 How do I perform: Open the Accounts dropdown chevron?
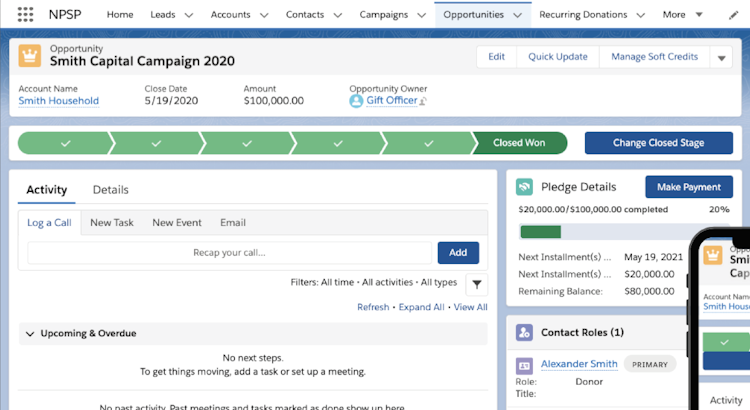pyautogui.click(x=264, y=15)
